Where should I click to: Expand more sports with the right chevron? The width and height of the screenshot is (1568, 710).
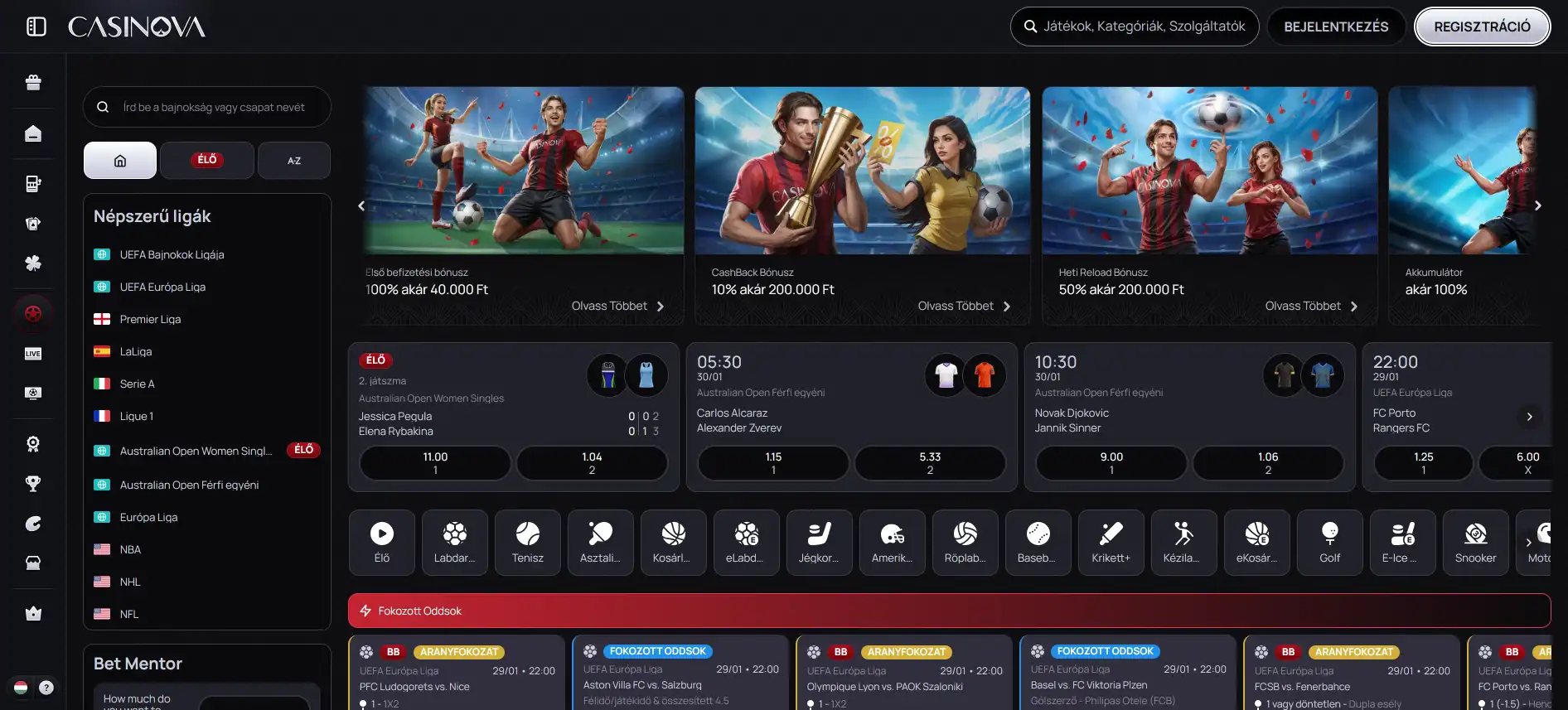[1528, 543]
